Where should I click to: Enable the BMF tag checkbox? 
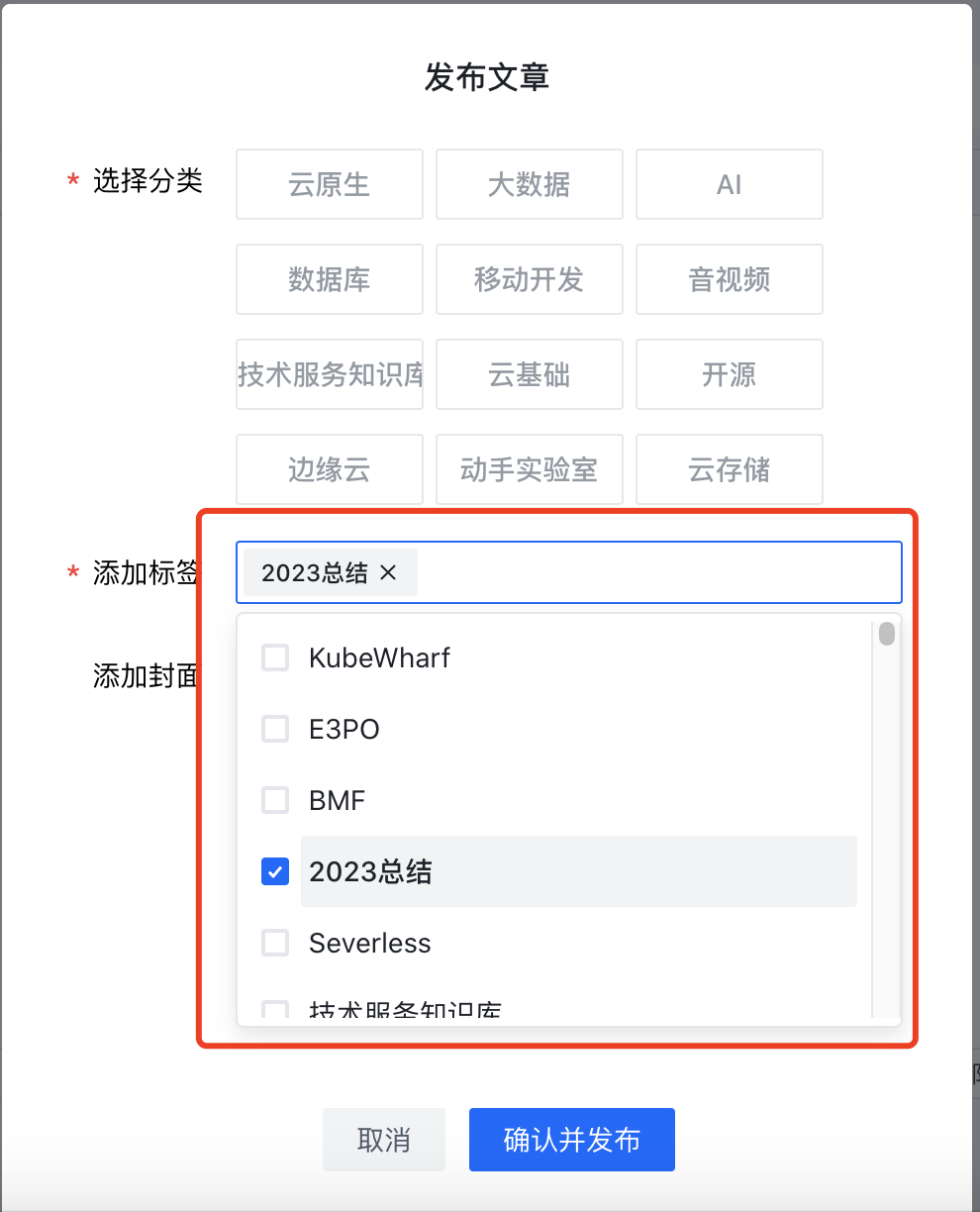tap(275, 800)
